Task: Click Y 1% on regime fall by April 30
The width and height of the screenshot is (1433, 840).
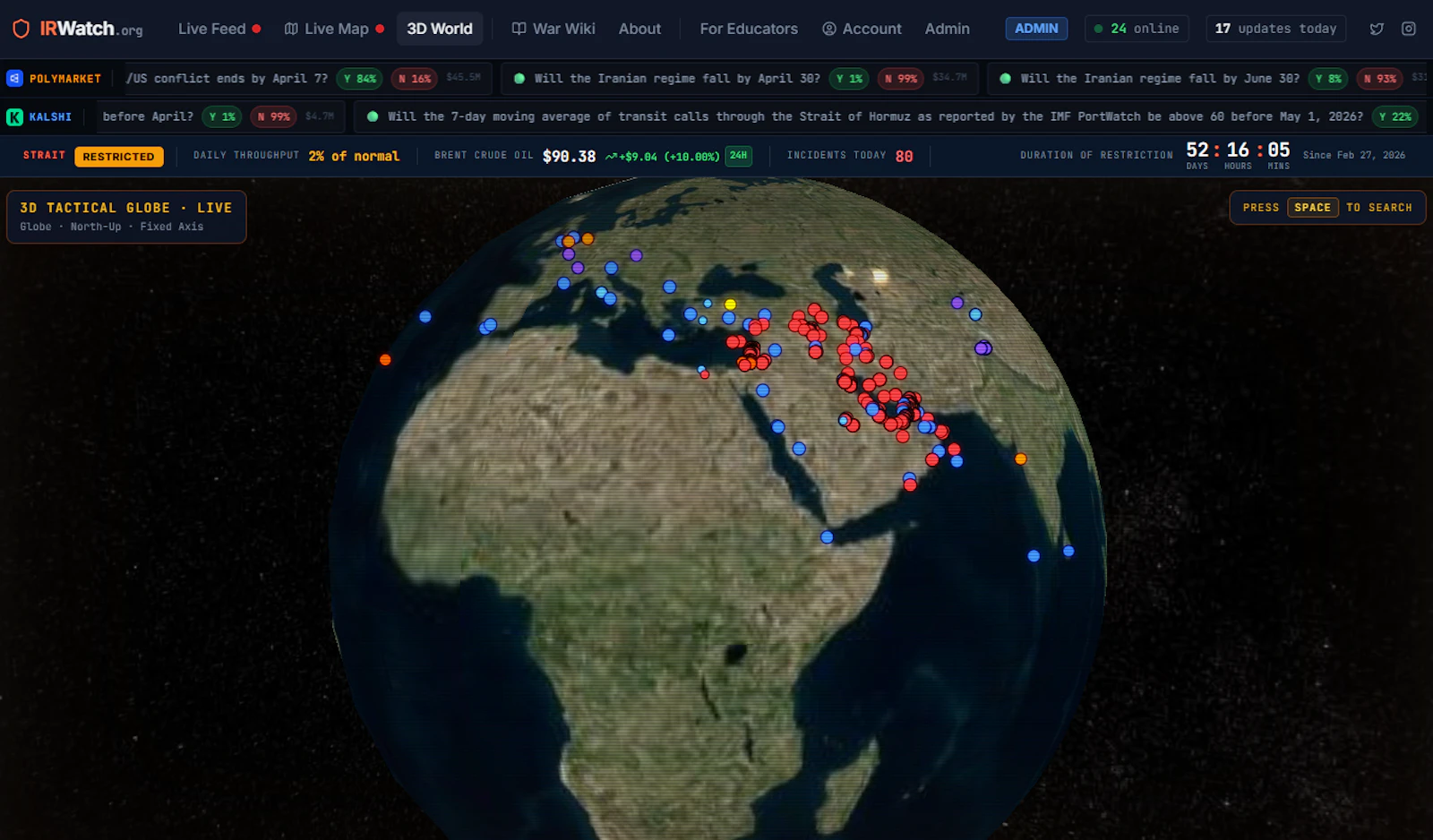Action: tap(849, 79)
